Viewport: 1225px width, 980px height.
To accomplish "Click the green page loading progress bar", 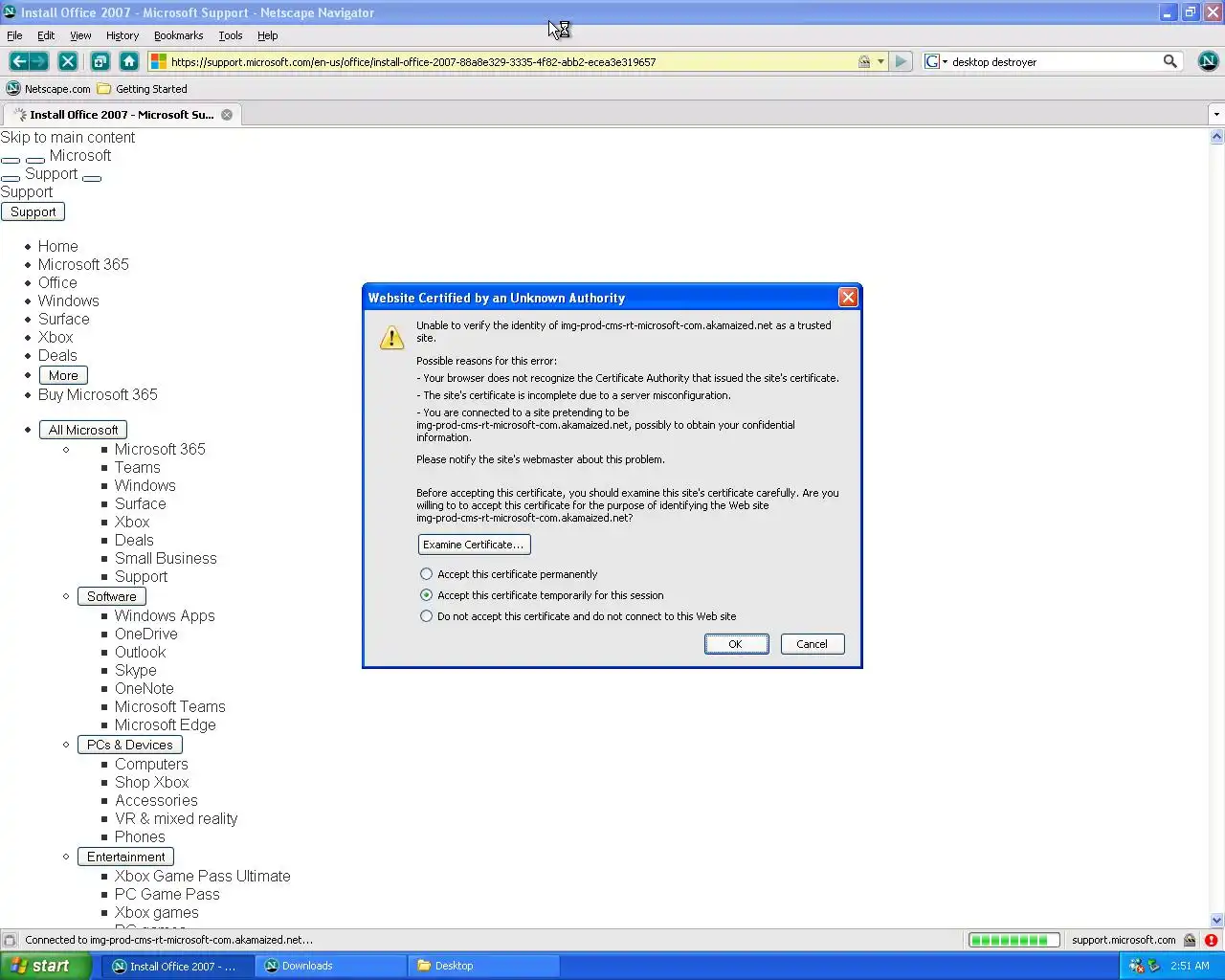I will click(1013, 940).
